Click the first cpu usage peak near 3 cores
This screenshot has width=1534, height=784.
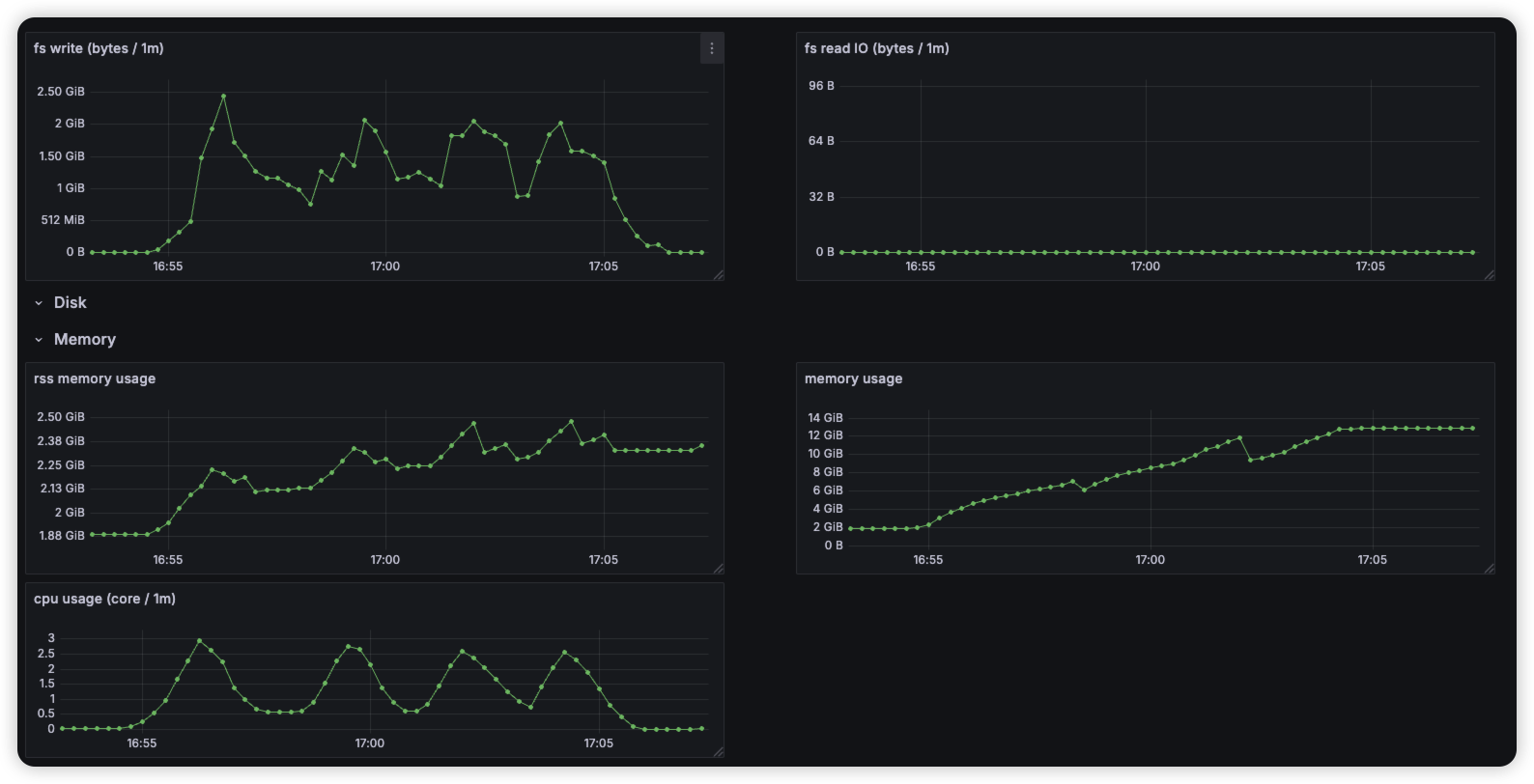(200, 641)
